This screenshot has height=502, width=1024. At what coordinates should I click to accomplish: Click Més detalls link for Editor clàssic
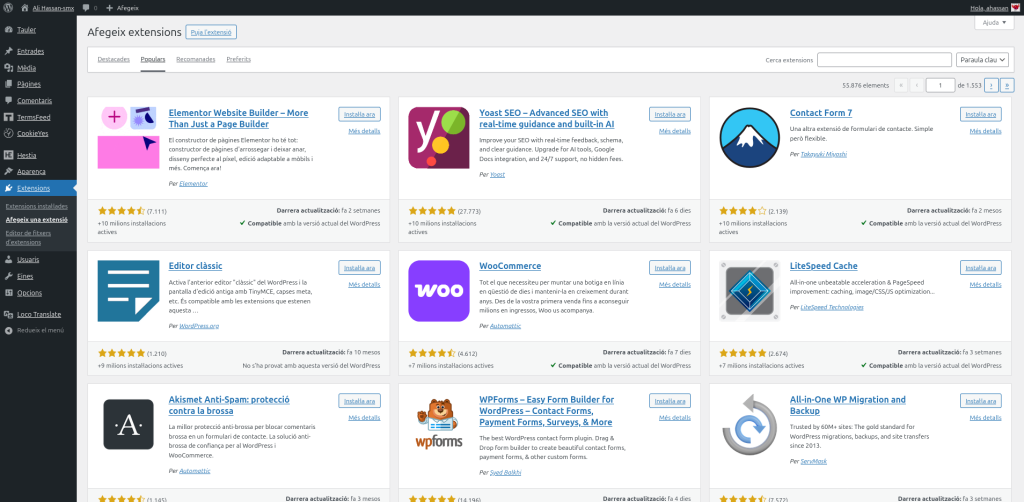coord(364,285)
